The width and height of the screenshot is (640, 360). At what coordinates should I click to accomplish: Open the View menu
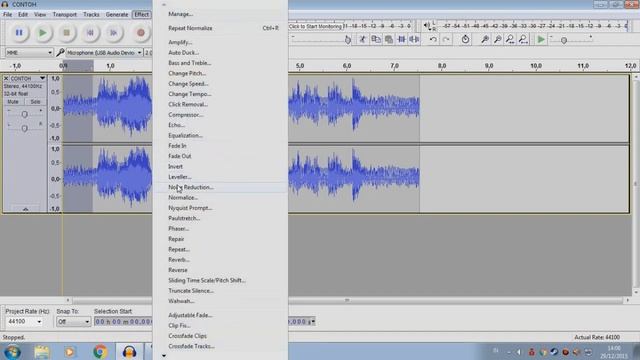tap(40, 14)
